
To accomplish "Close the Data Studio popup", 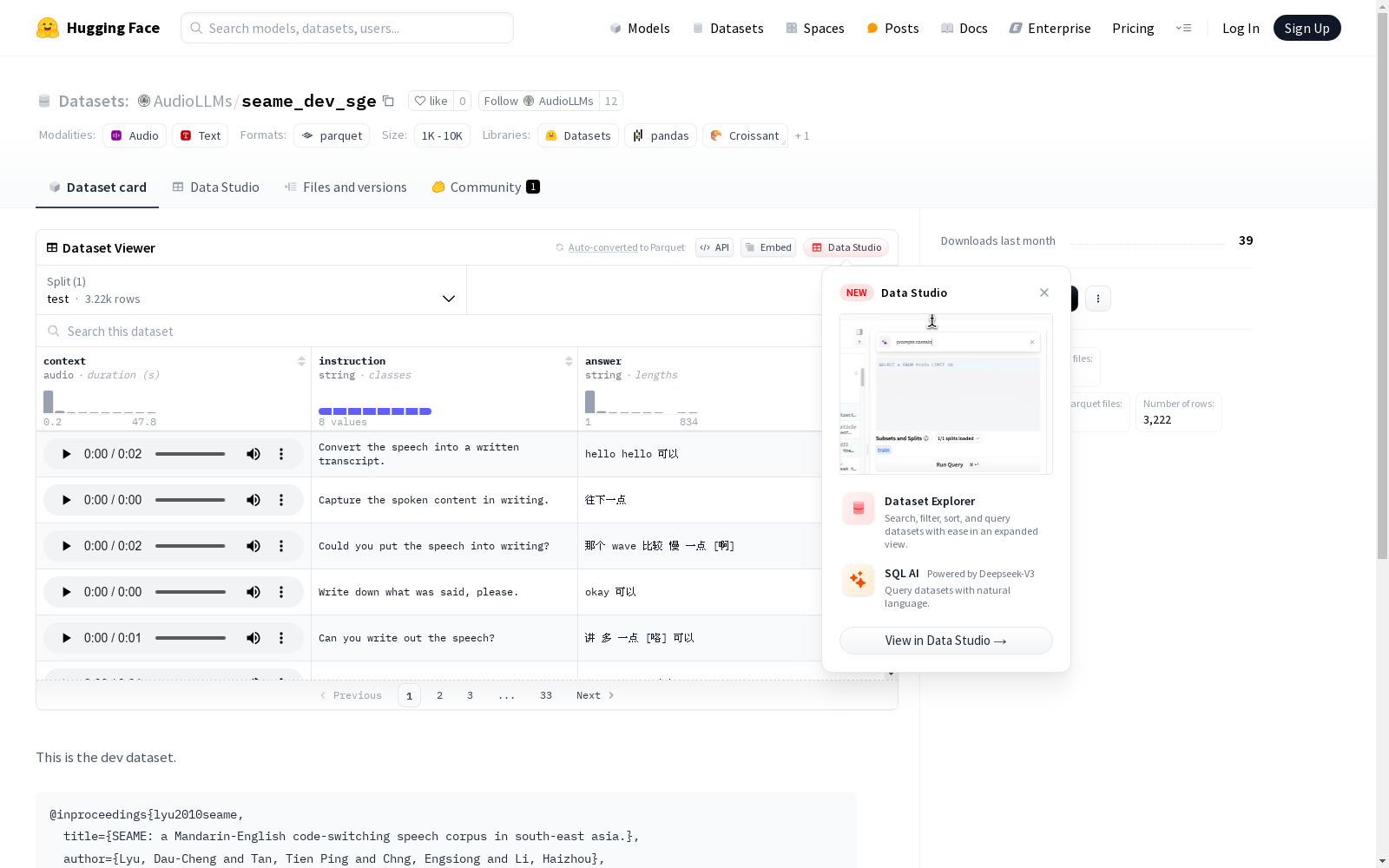I will [x=1044, y=293].
